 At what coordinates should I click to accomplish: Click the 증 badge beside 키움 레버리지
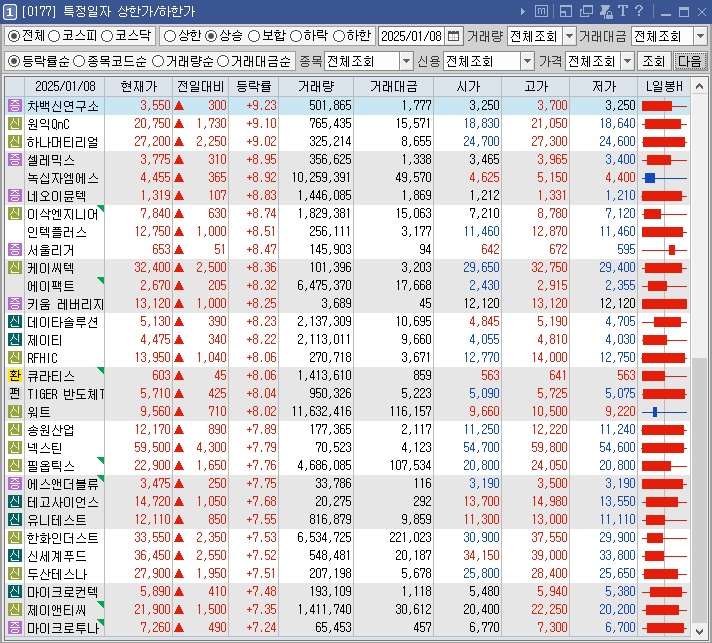point(15,304)
